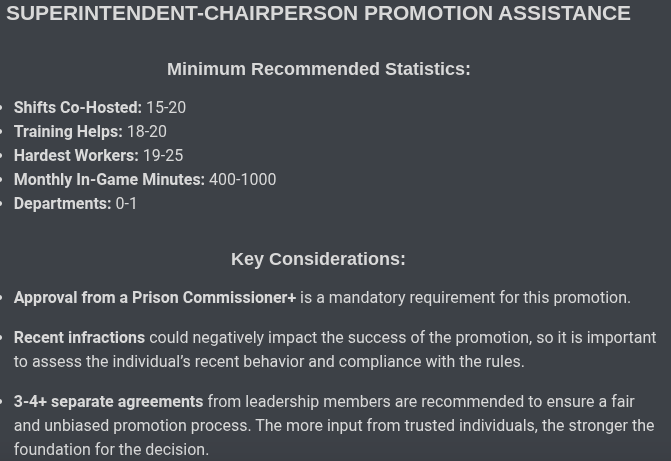Click the Hardest Workers label
The image size is (671, 461).
point(76,155)
